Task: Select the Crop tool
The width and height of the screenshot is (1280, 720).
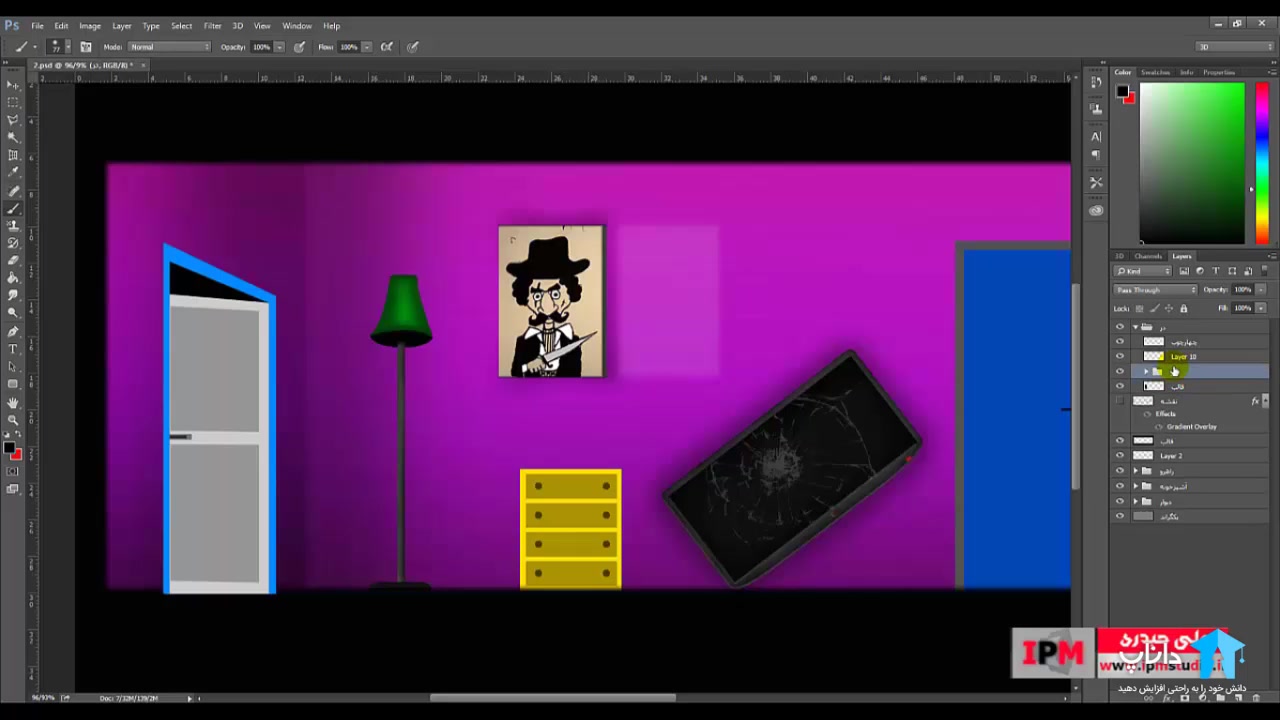Action: [13, 155]
